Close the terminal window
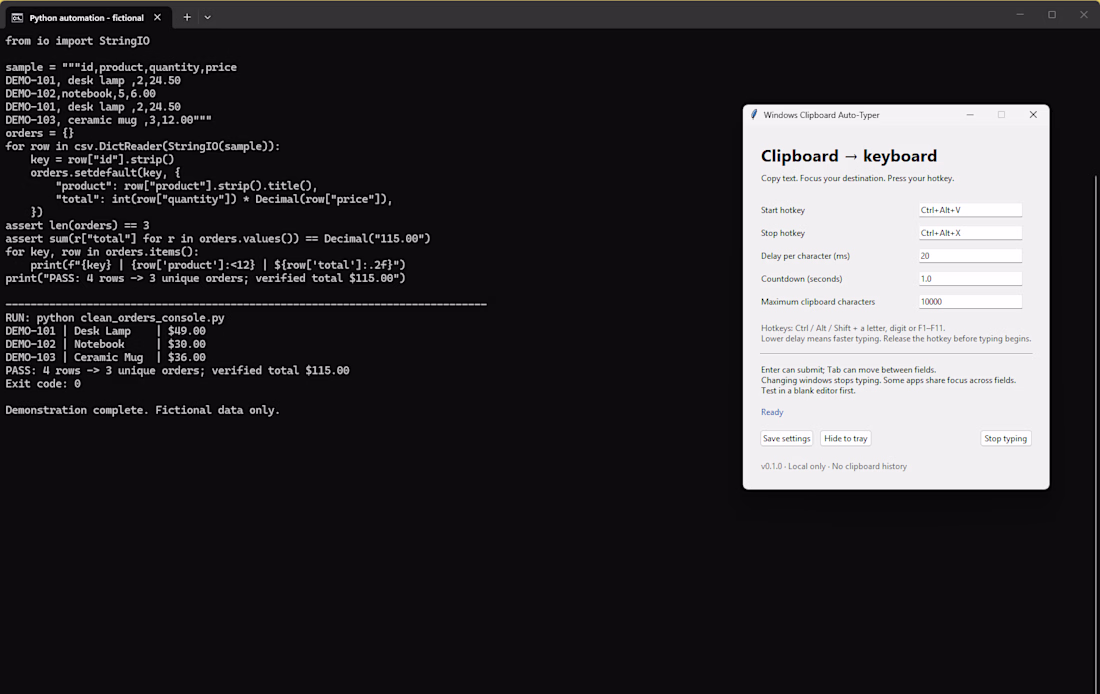1100x694 pixels. [x=1083, y=15]
